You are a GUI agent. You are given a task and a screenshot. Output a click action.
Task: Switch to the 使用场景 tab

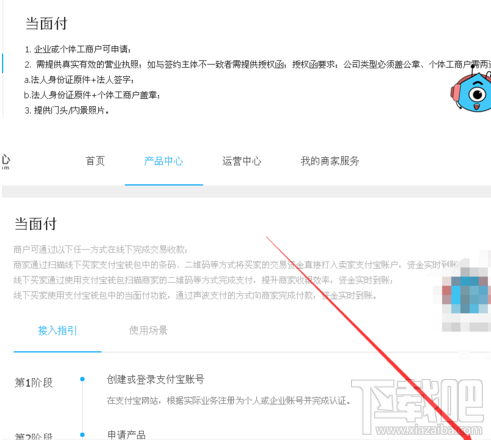tap(148, 330)
